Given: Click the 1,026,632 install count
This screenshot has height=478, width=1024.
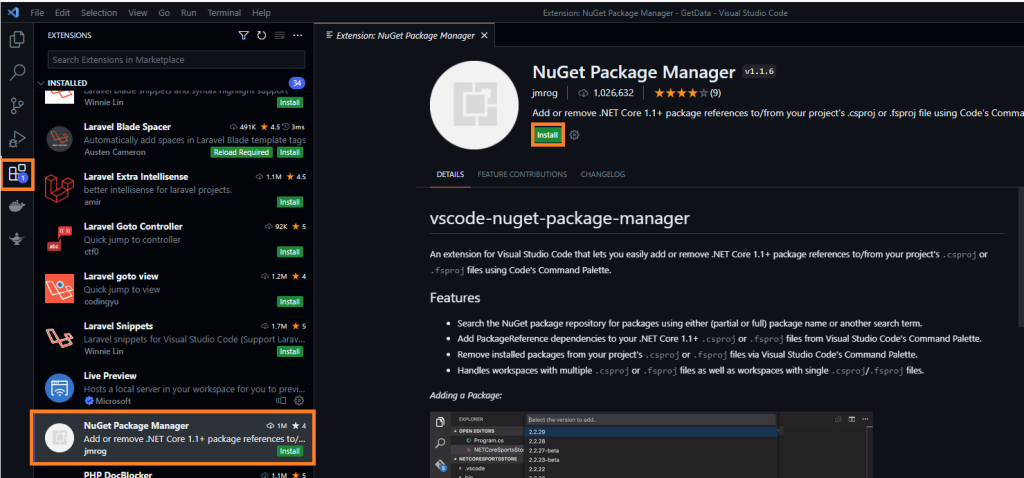Looking at the screenshot, I should [607, 93].
